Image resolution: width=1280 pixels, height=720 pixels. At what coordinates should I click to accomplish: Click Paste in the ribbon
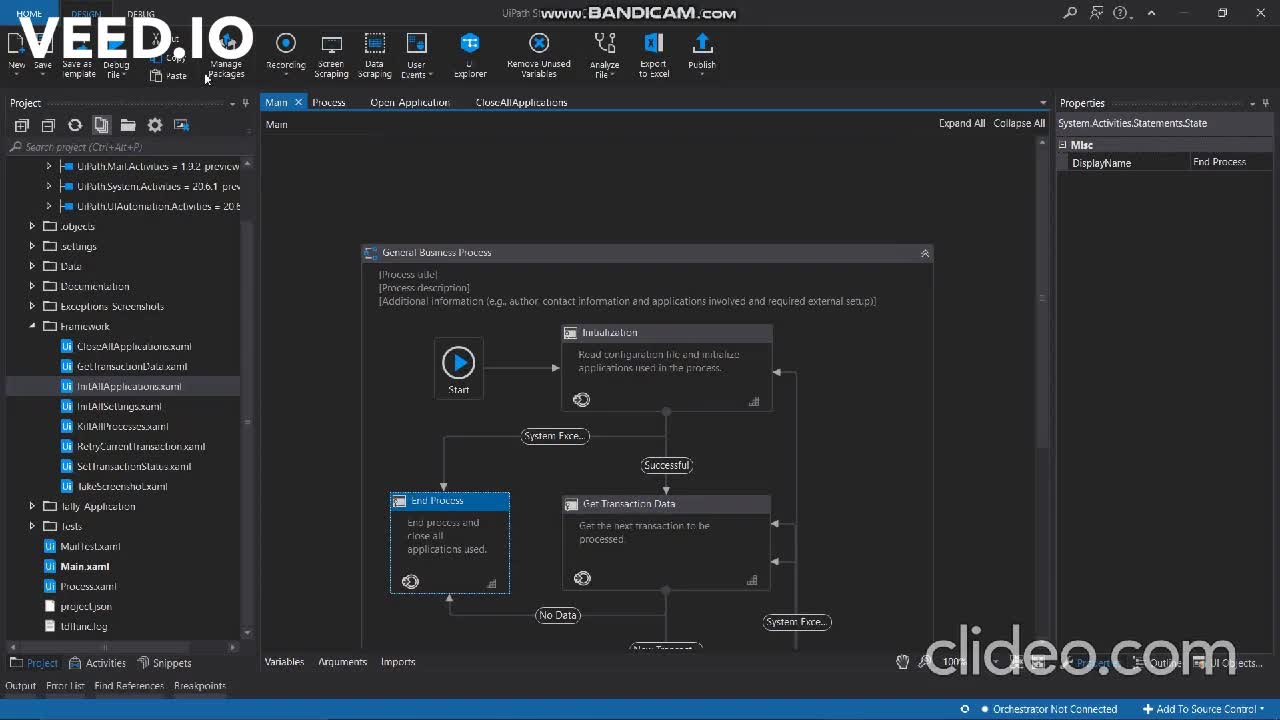tap(169, 76)
